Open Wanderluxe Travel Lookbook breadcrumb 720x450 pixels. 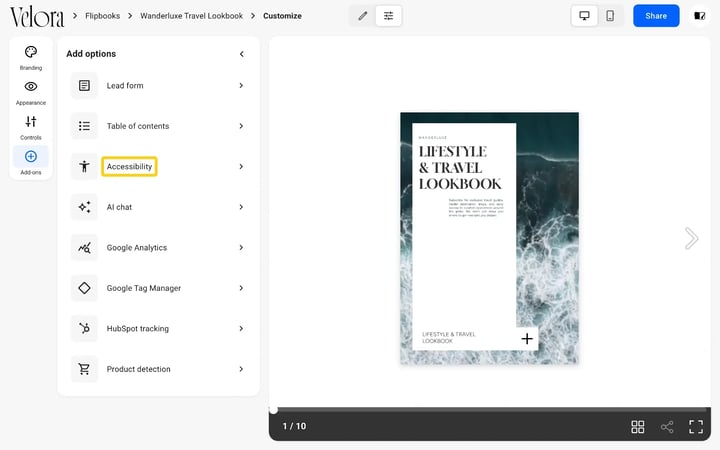click(x=191, y=16)
